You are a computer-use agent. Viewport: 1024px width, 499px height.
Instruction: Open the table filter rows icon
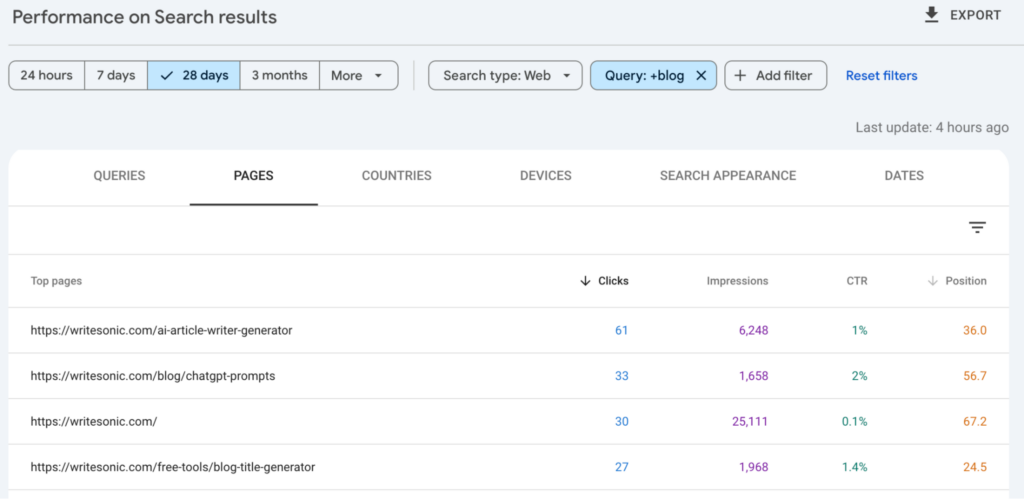pyautogui.click(x=977, y=227)
